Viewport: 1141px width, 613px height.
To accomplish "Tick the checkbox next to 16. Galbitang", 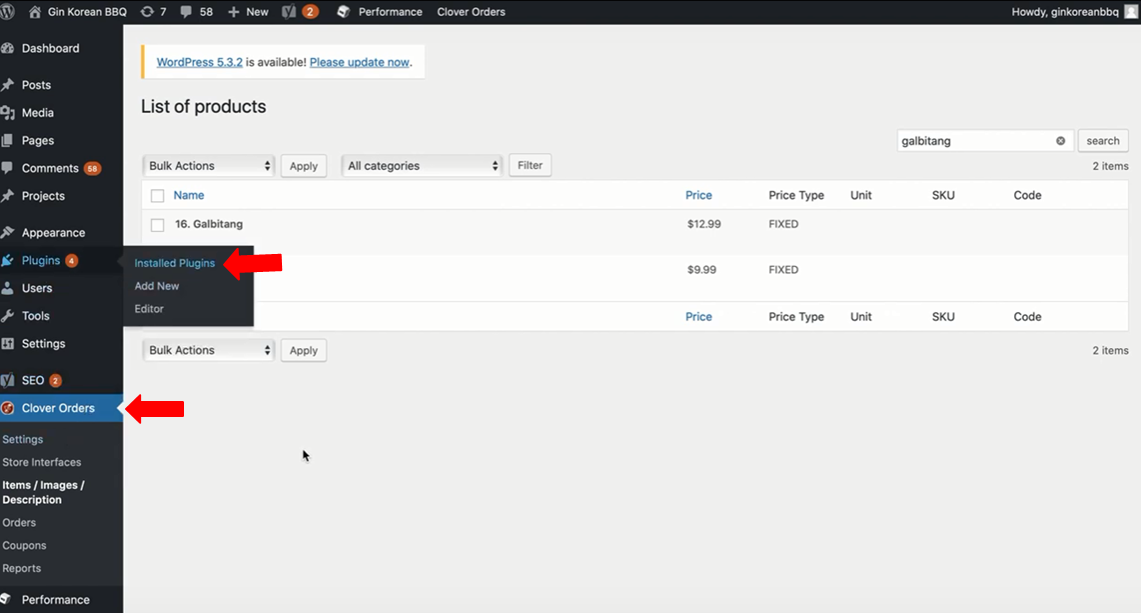I will click(x=157, y=224).
